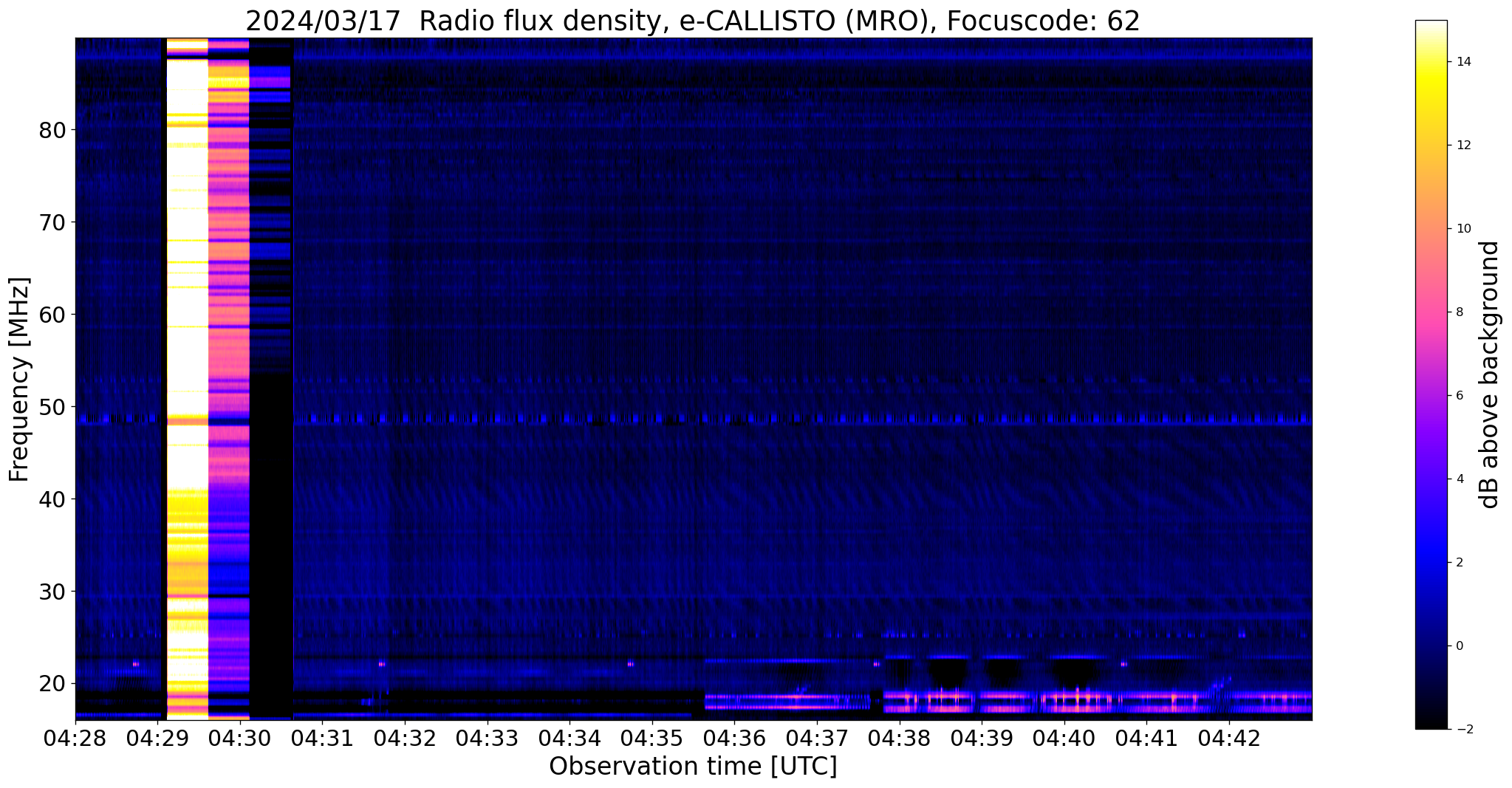Click the 04:38 time tick label
This screenshot has width=1512, height=788.
tap(900, 738)
